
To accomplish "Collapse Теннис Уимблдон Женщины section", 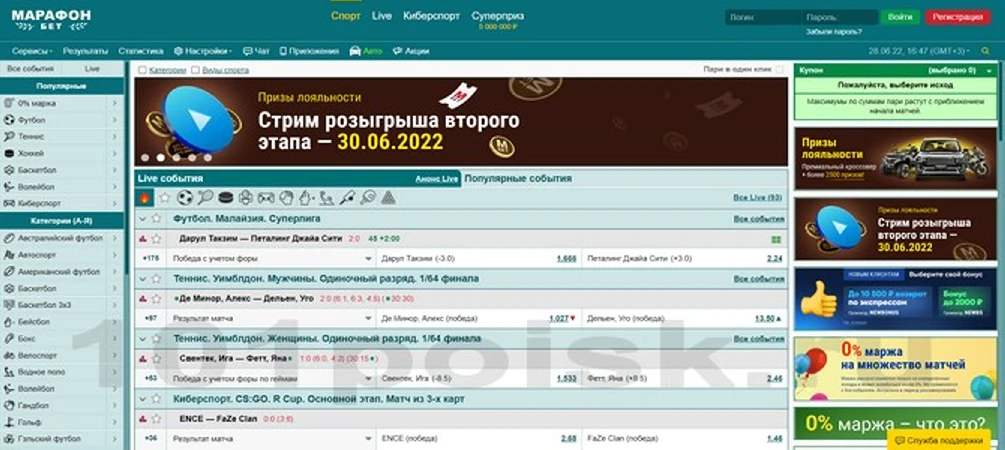I will click(143, 338).
